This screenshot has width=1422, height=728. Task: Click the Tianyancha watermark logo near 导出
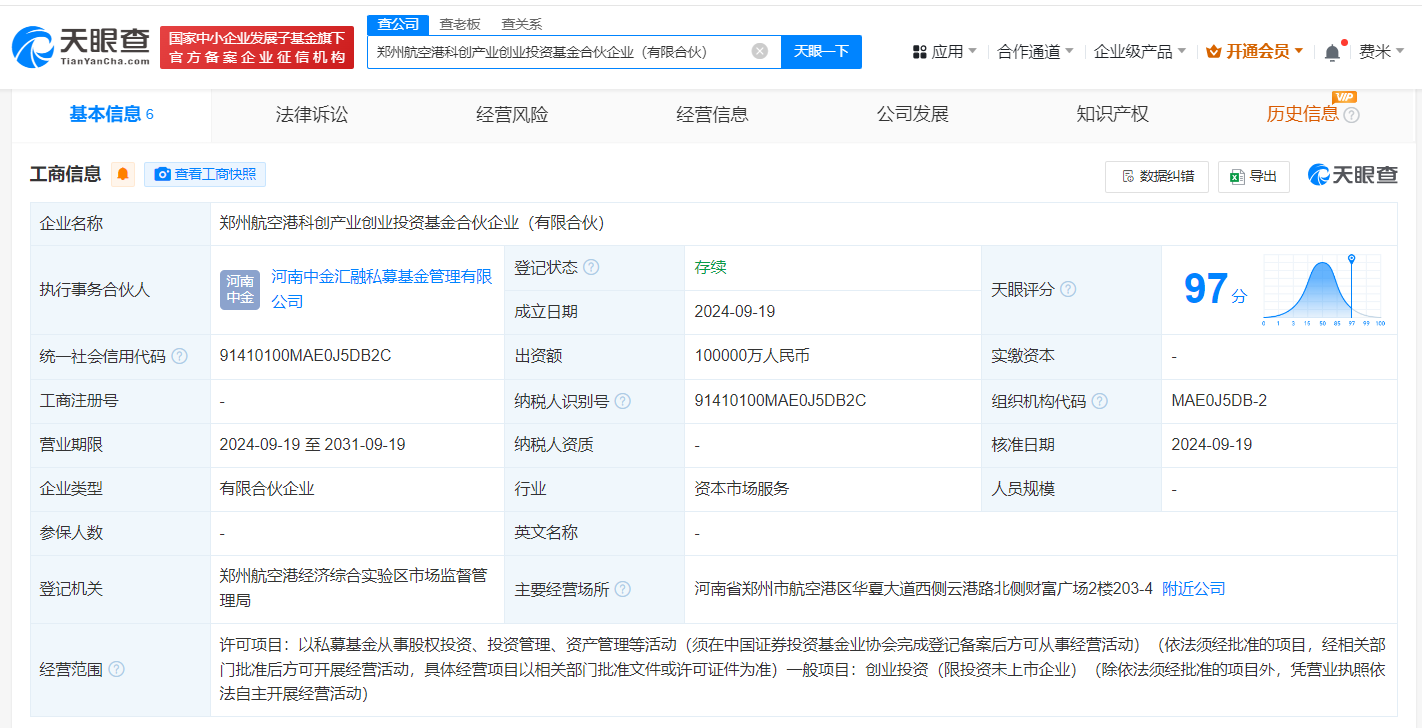pos(1353,174)
